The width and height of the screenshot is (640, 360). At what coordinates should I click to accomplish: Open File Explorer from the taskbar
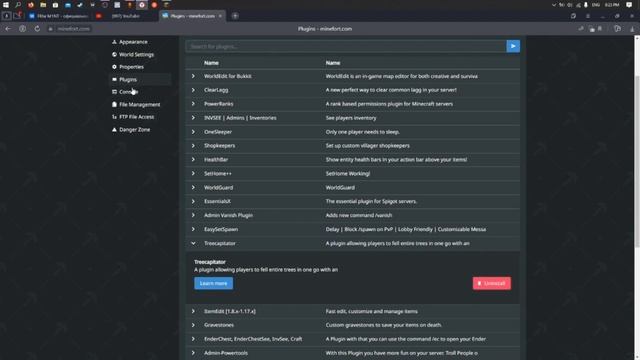pos(43,5)
